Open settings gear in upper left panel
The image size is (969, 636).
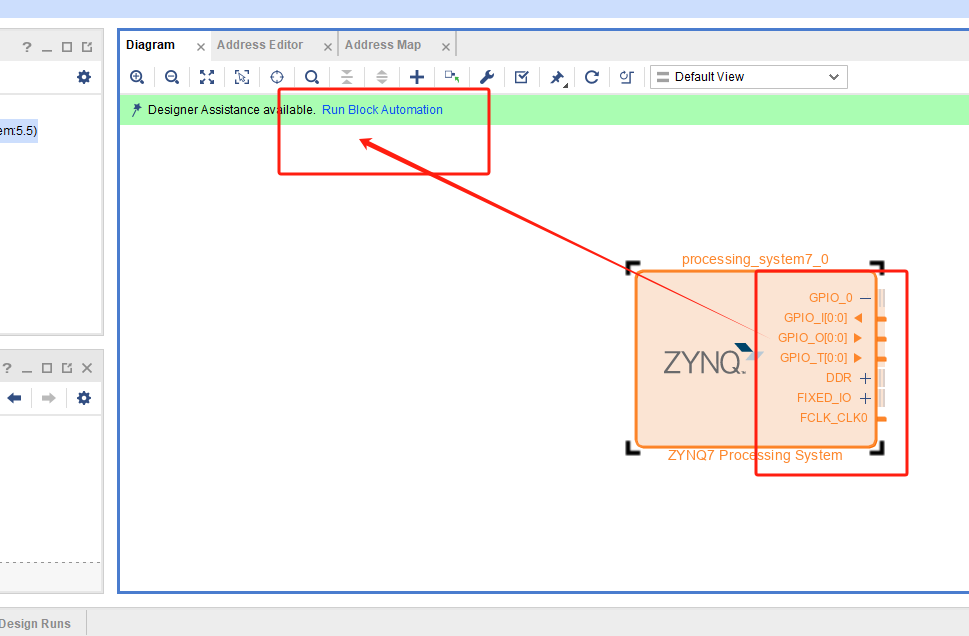click(x=84, y=77)
